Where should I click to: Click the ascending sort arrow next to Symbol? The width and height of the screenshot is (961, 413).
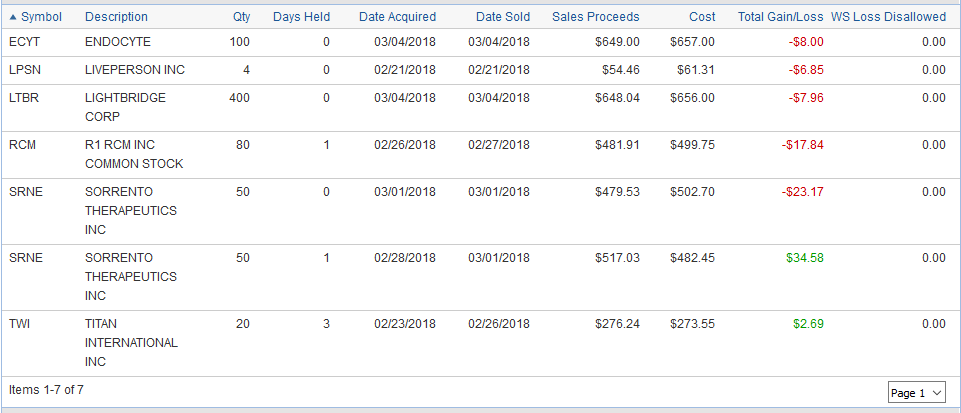point(13,17)
